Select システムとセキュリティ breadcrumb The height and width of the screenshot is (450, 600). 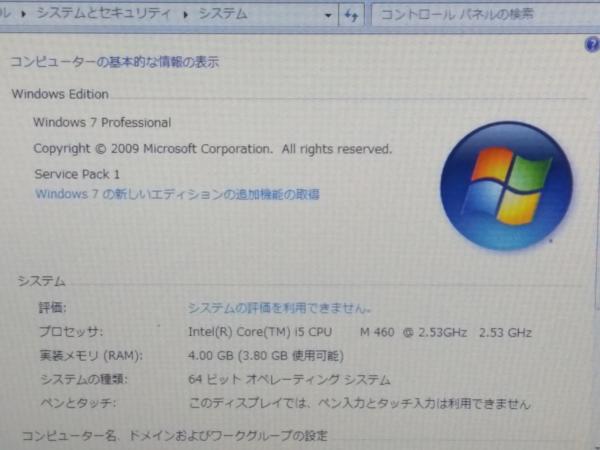click(103, 14)
